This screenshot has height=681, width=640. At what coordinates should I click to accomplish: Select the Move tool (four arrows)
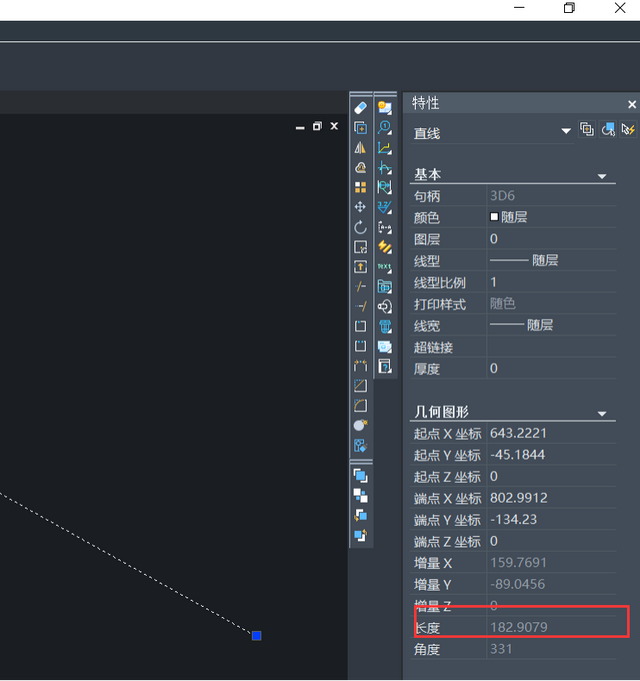click(x=360, y=207)
